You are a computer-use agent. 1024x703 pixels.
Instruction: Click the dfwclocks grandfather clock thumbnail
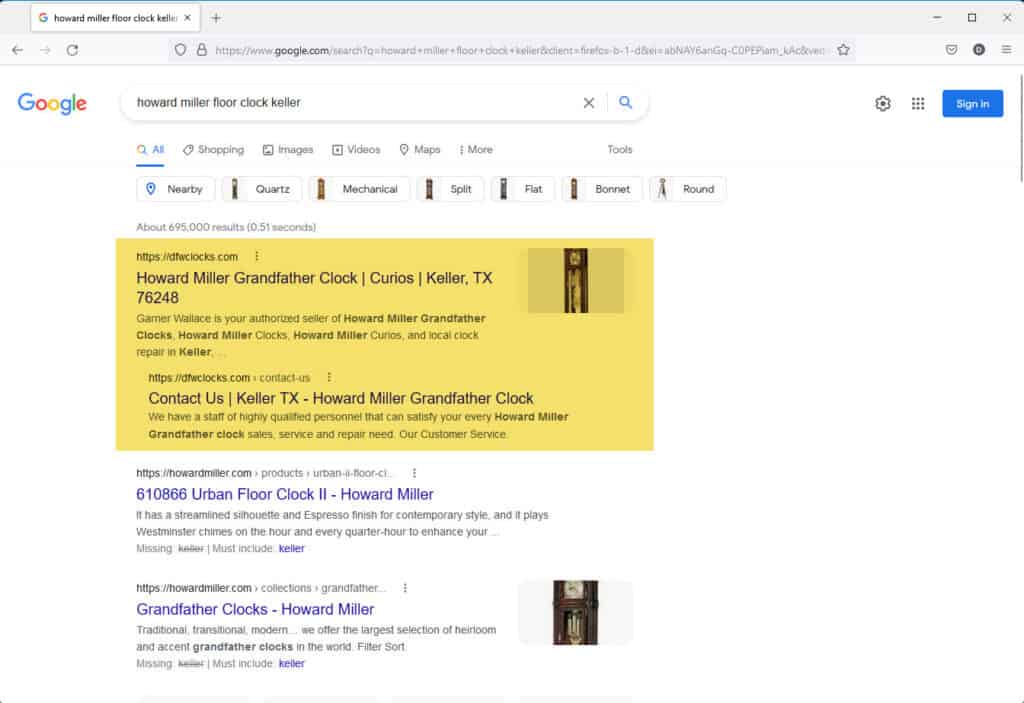coord(575,280)
